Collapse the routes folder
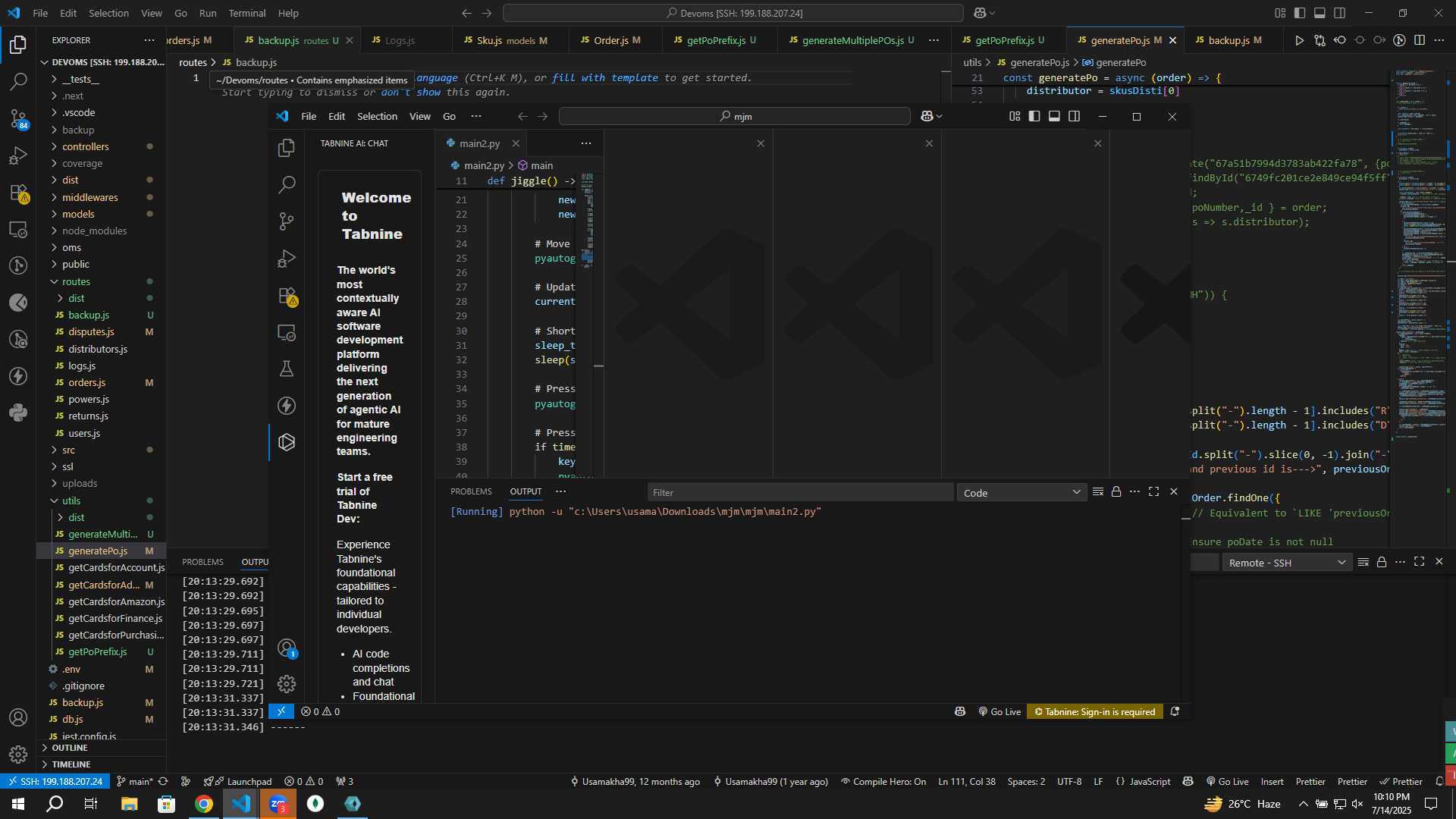This screenshot has height=819, width=1456. (x=102, y=281)
